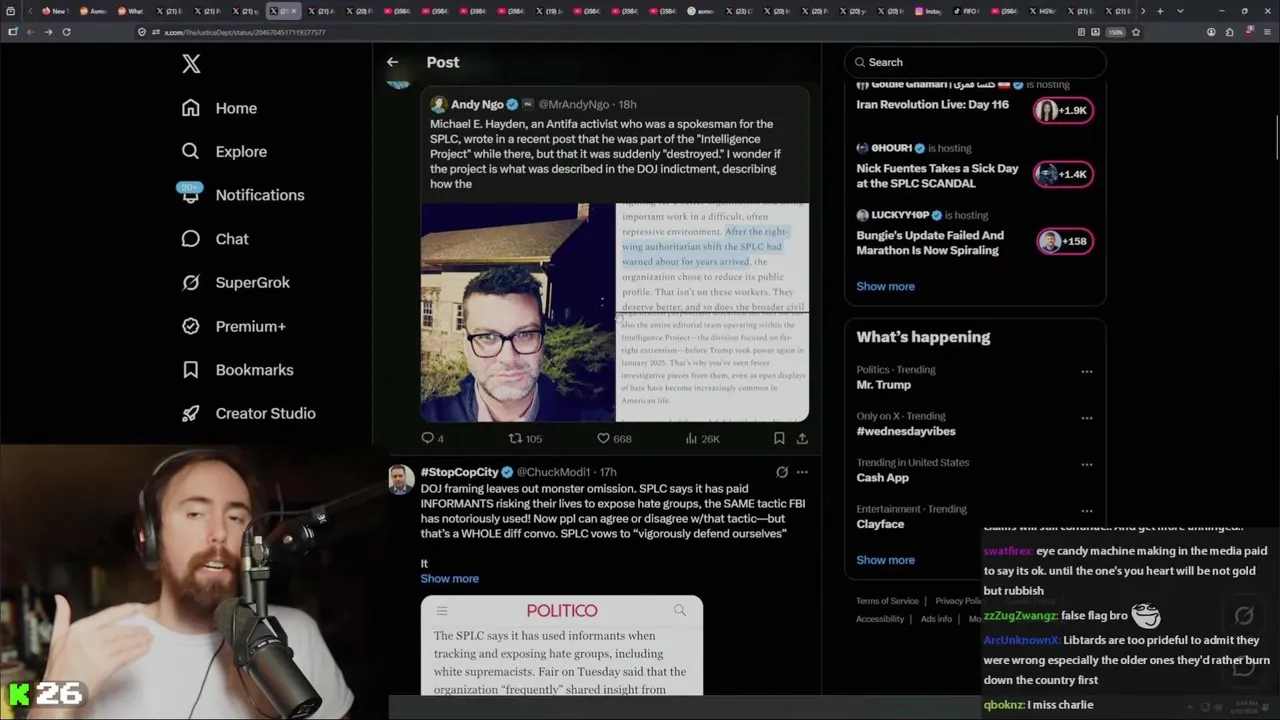Open more options for the Mr. Trump trend
The image size is (1280, 720).
tap(1087, 372)
